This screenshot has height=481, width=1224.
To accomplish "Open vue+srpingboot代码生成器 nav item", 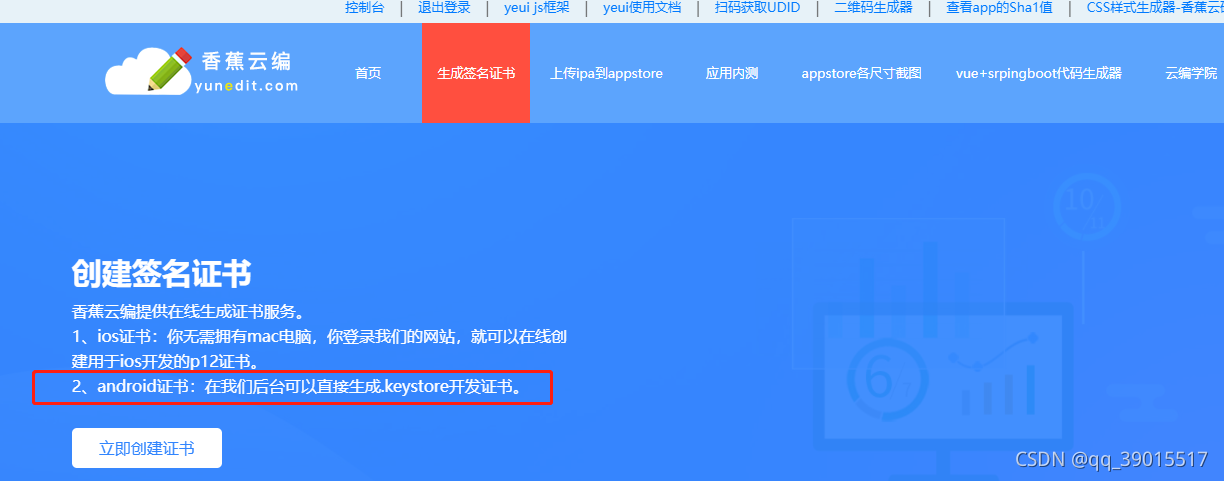I will pos(1038,73).
